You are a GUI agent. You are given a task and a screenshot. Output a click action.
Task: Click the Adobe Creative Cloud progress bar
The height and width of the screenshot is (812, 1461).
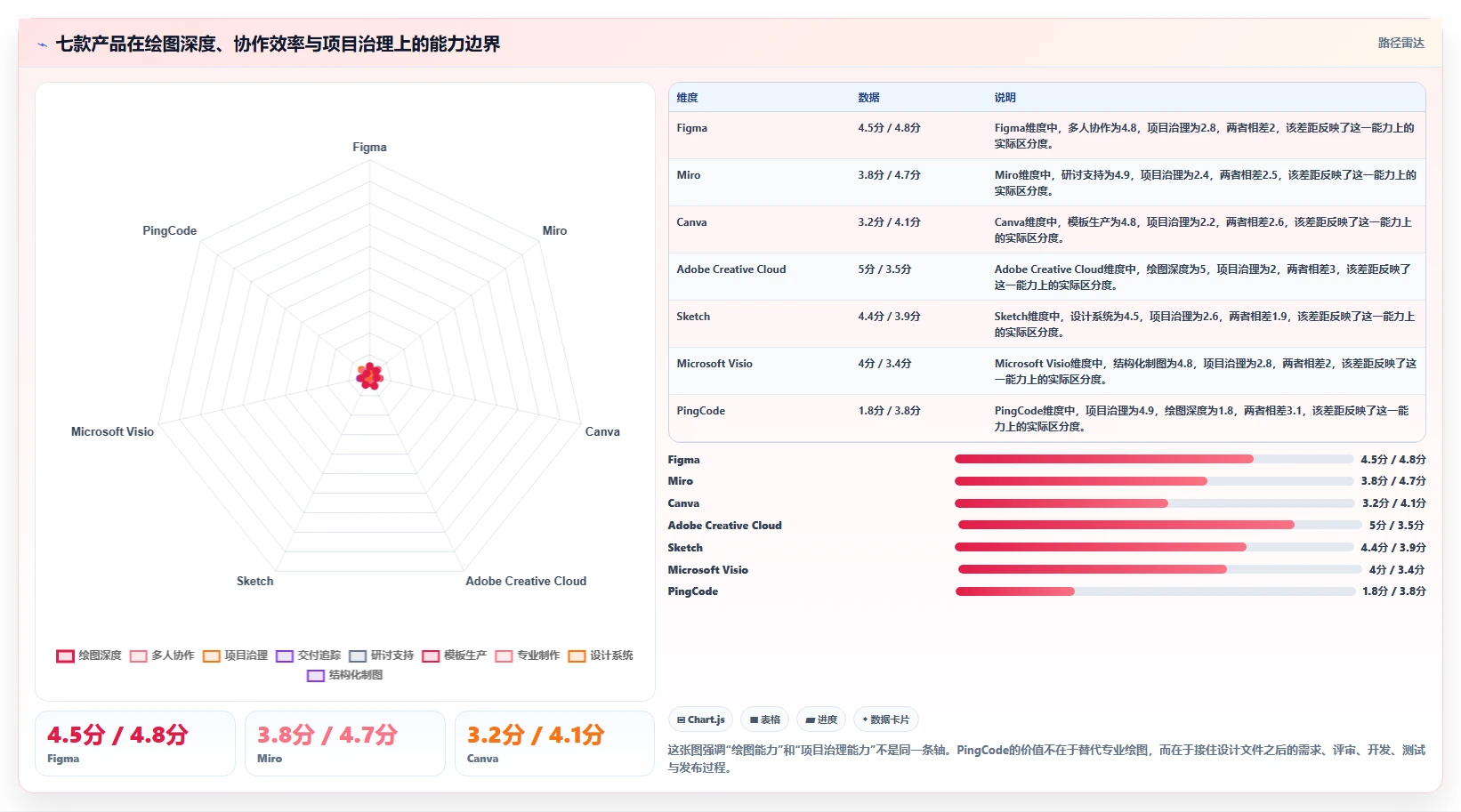1159,526
